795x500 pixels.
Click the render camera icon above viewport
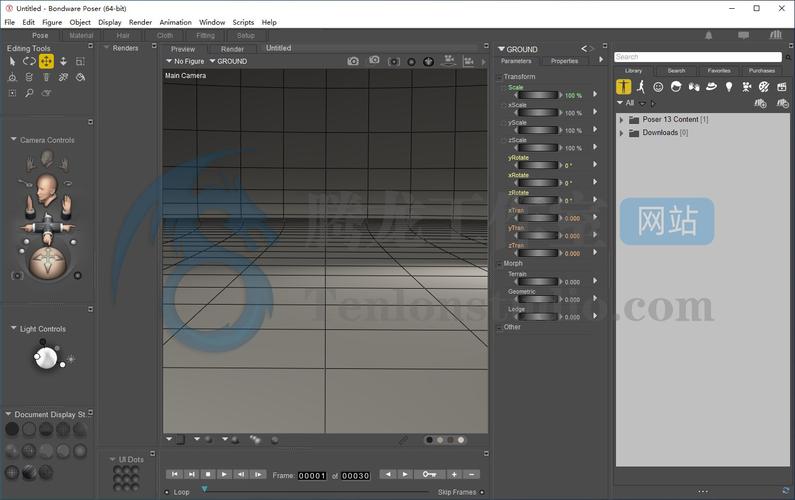pos(353,61)
